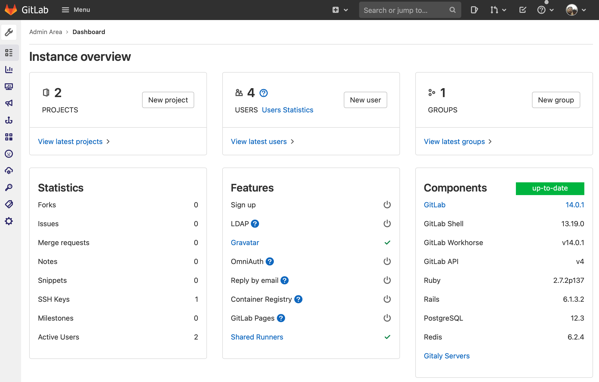Image resolution: width=599 pixels, height=382 pixels.
Task: Click the New group button
Action: coord(556,100)
